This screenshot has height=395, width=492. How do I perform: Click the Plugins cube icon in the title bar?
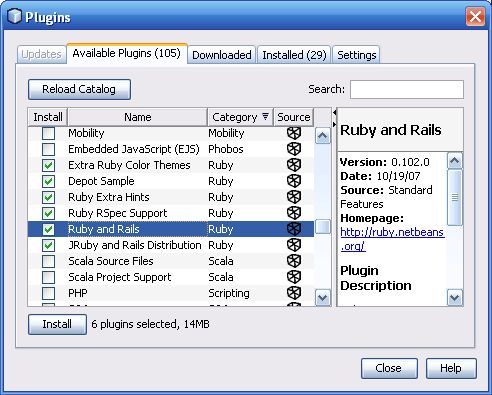(14, 16)
